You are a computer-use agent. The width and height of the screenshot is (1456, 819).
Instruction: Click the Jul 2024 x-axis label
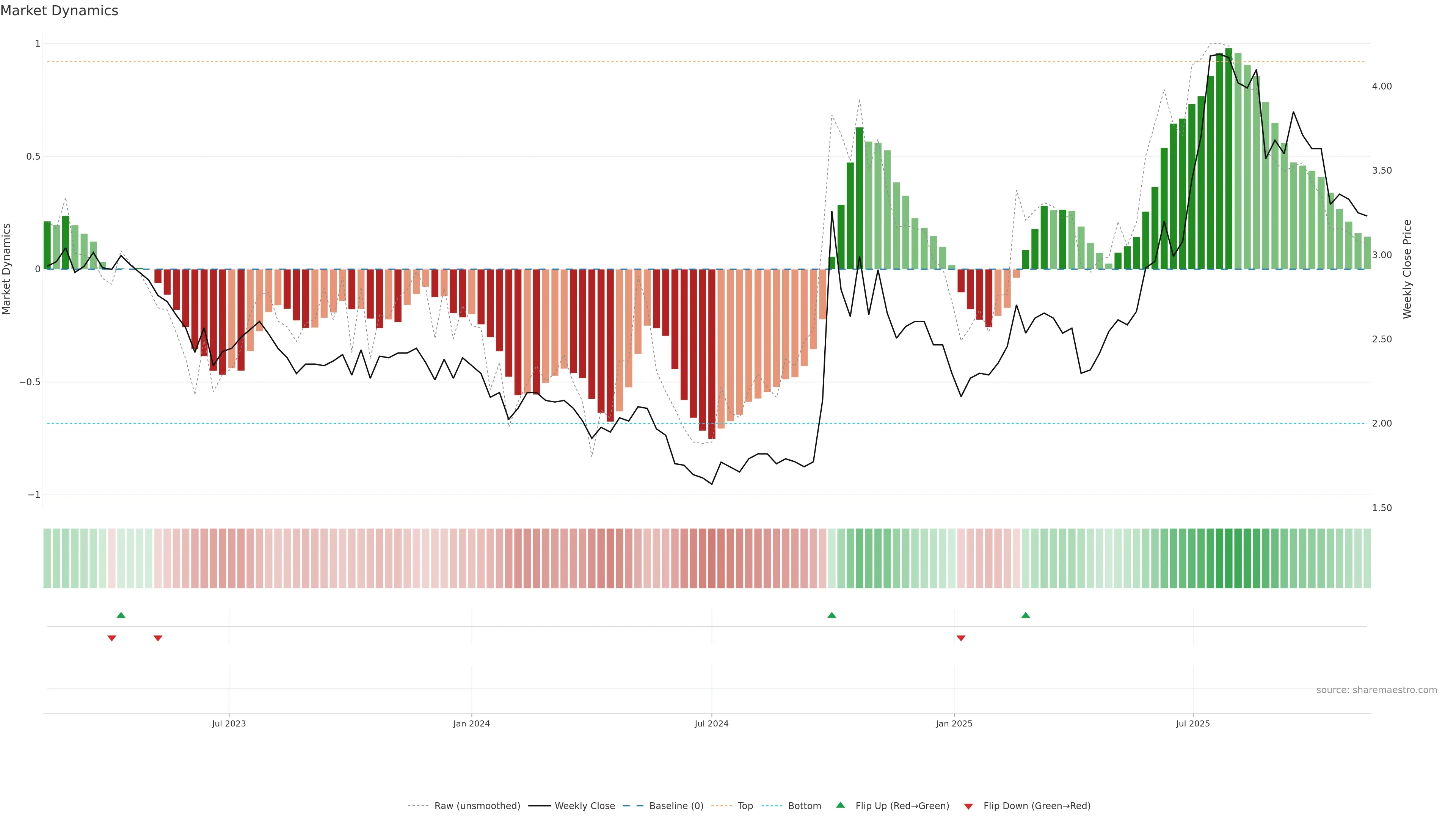click(x=711, y=723)
